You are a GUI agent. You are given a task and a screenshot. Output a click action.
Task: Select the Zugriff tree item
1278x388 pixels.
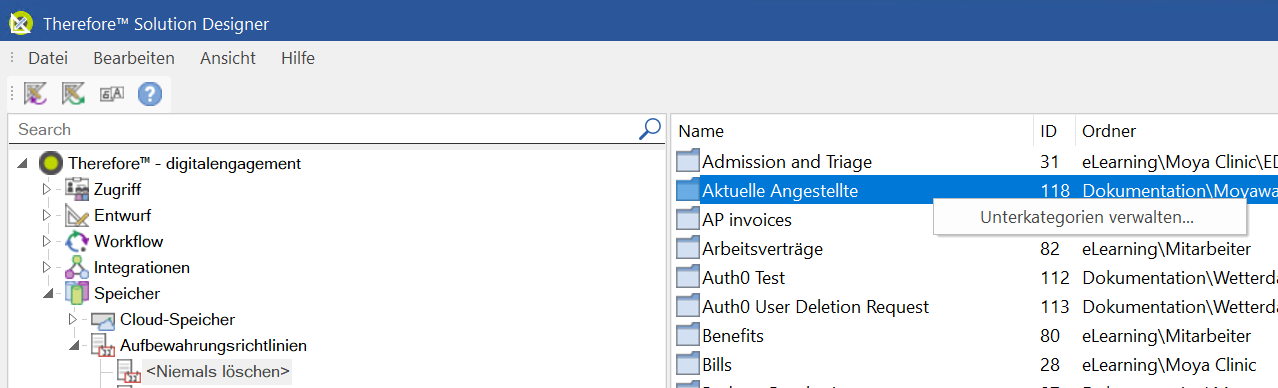pos(117,189)
